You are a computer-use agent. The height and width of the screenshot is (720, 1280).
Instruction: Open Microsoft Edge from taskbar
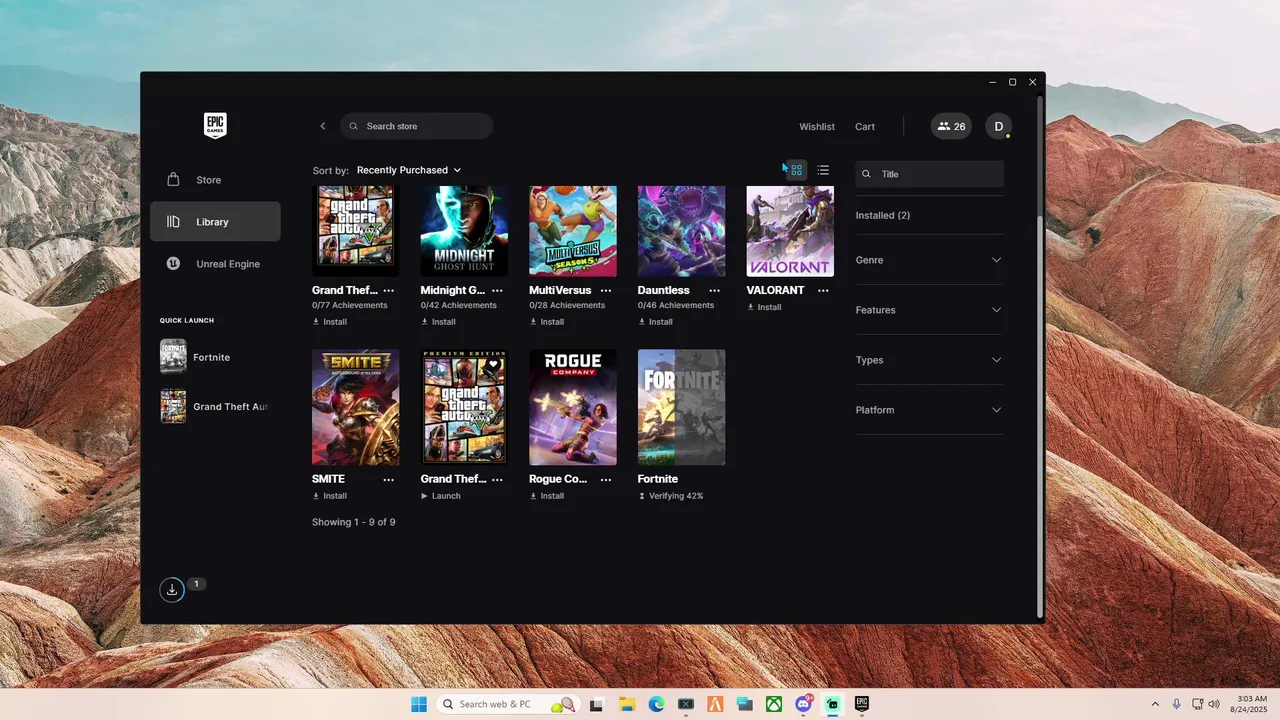click(x=656, y=704)
